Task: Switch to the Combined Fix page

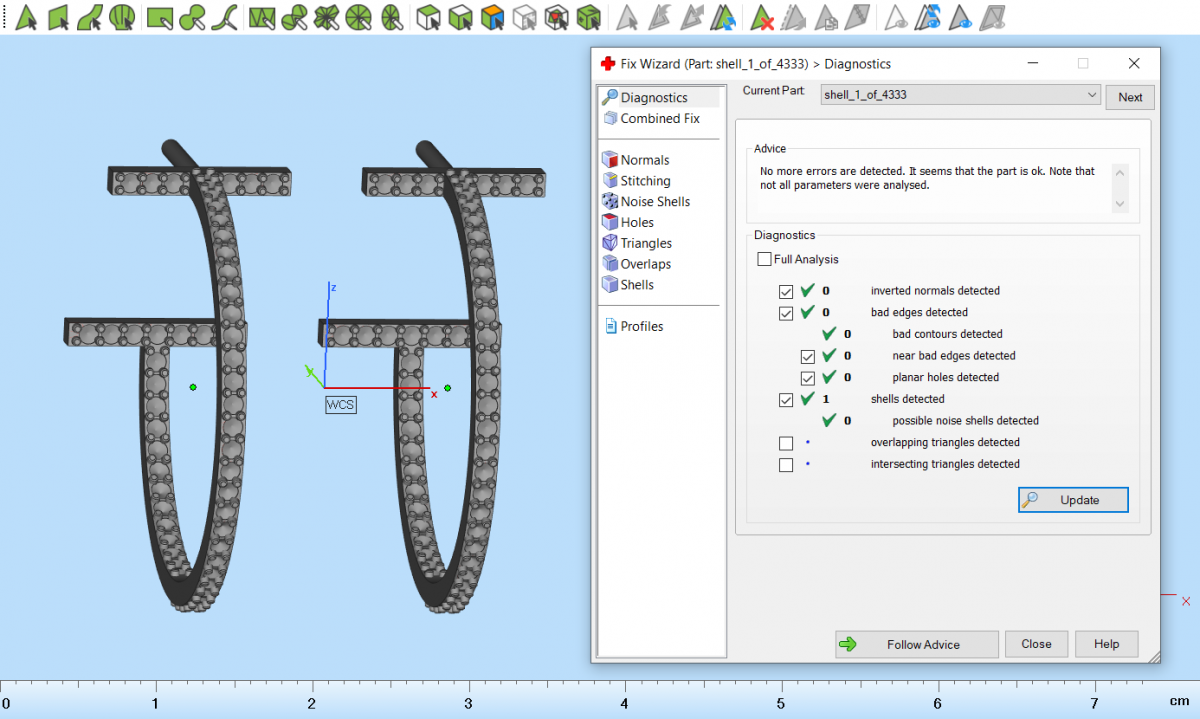Action: click(659, 119)
